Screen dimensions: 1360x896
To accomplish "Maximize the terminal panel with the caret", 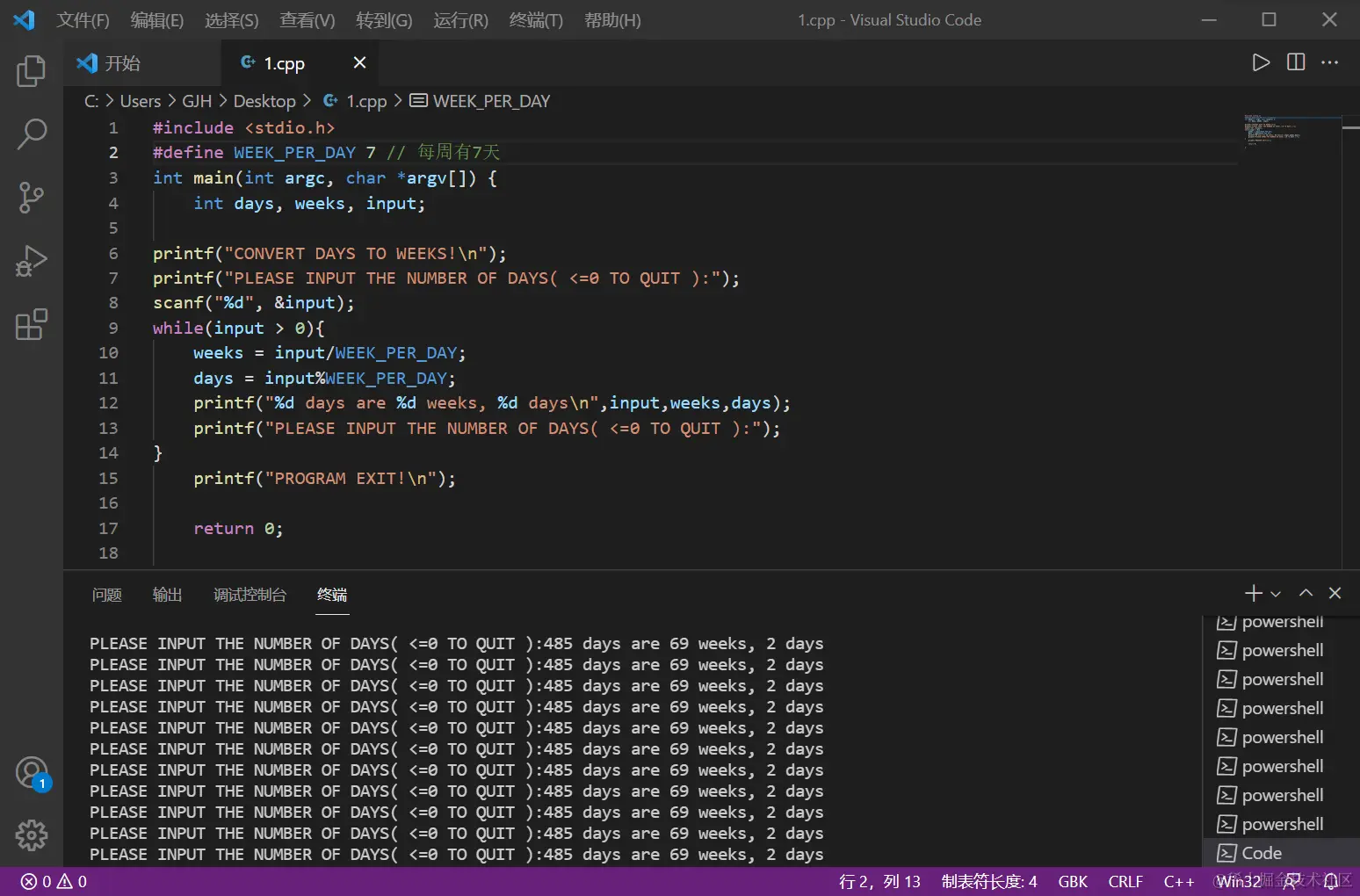I will pyautogui.click(x=1306, y=593).
